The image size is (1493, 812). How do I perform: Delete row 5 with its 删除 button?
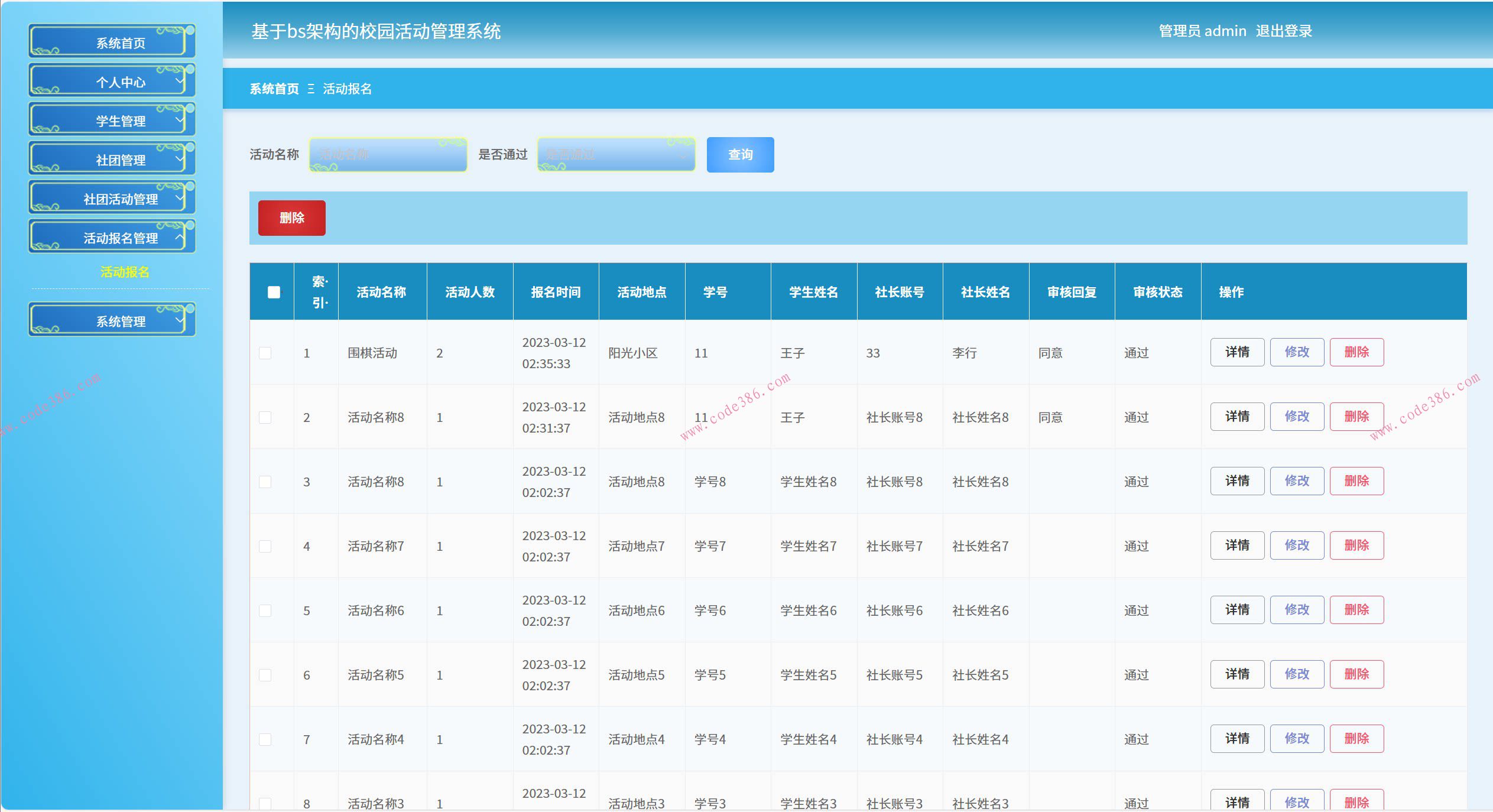coord(1356,610)
